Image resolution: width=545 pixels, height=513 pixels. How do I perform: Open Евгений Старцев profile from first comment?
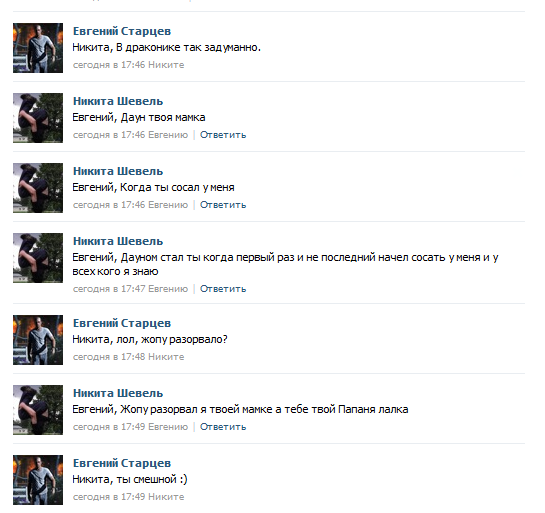coord(122,31)
